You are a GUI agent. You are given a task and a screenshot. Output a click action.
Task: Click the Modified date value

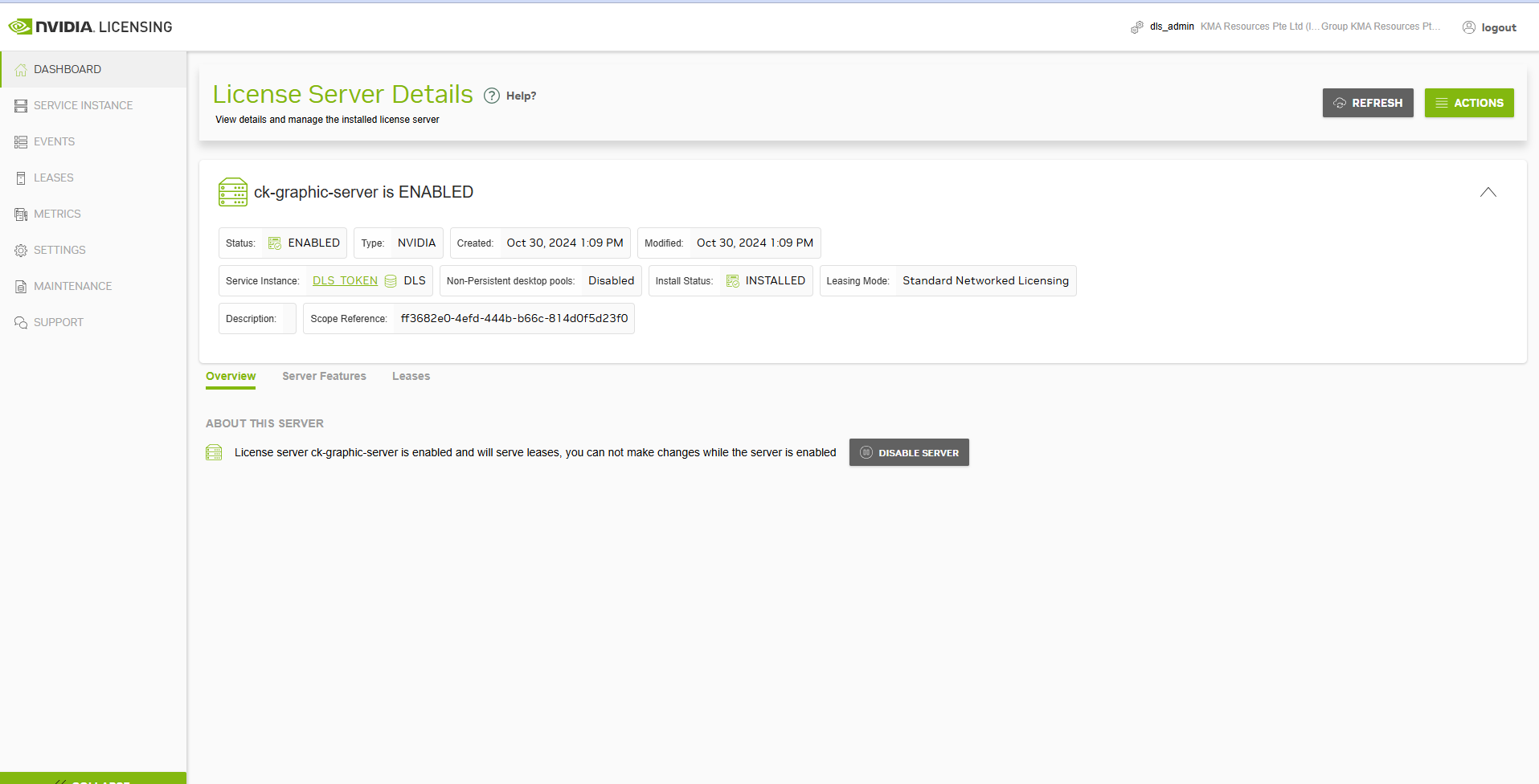(x=755, y=243)
